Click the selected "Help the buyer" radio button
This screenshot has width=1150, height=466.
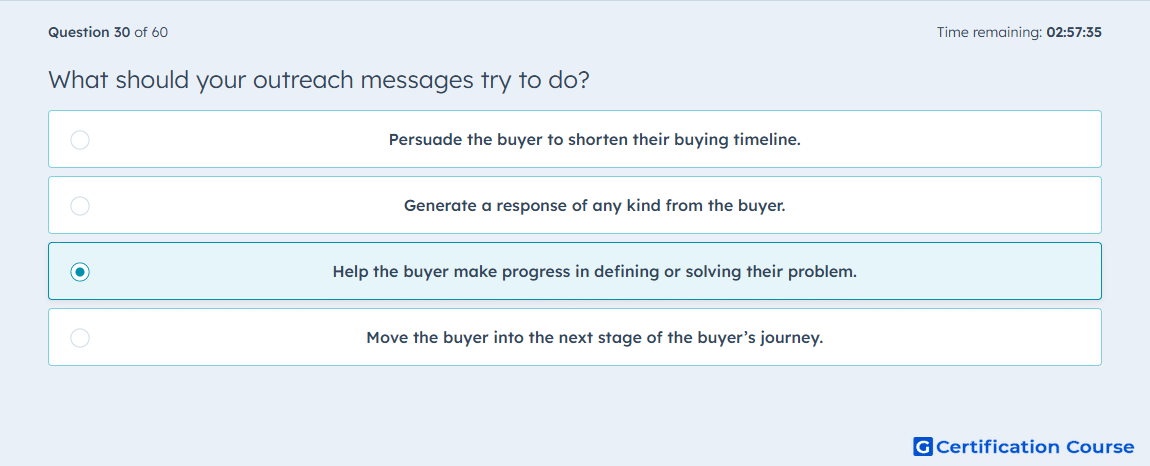pyautogui.click(x=80, y=272)
